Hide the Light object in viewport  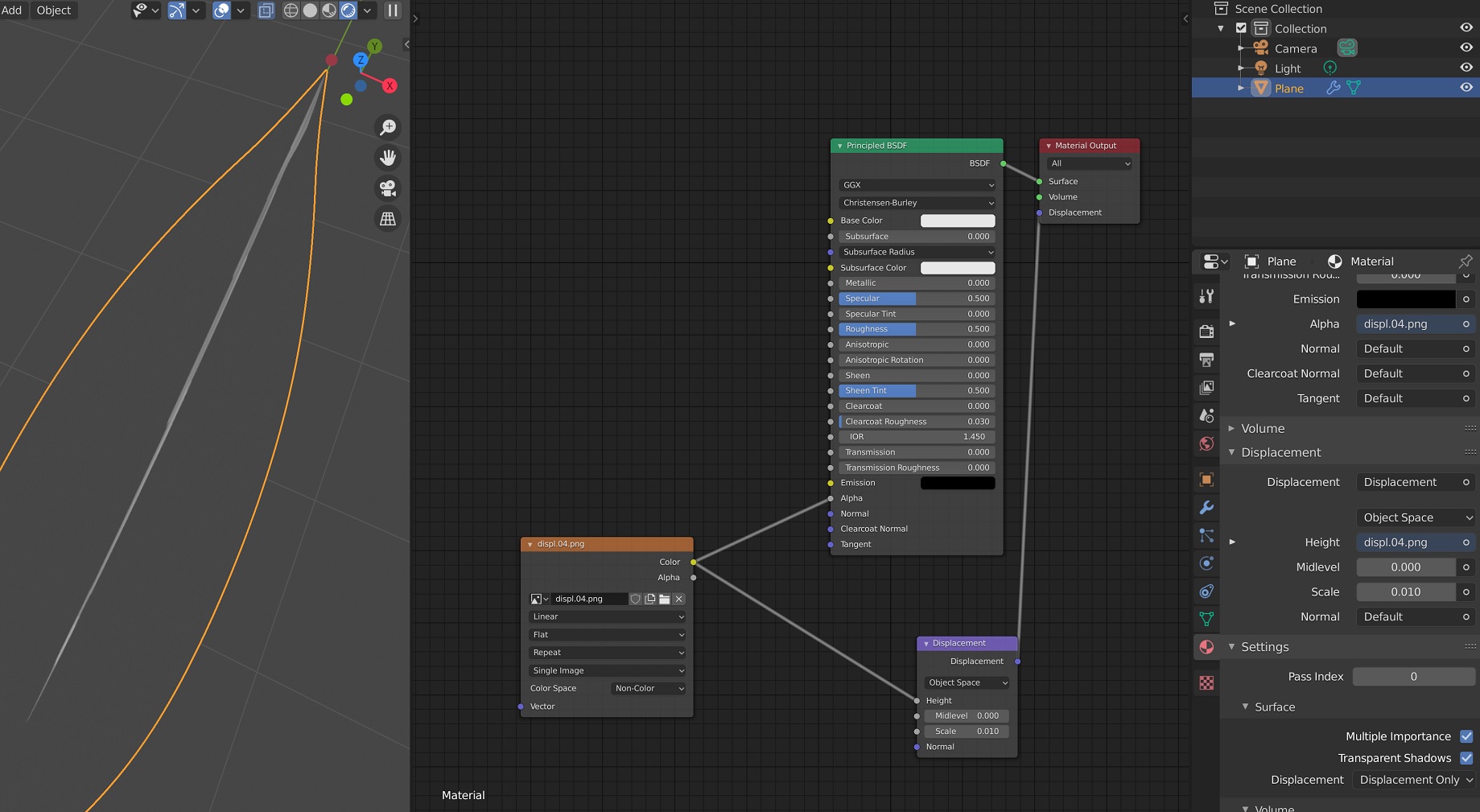point(1466,68)
